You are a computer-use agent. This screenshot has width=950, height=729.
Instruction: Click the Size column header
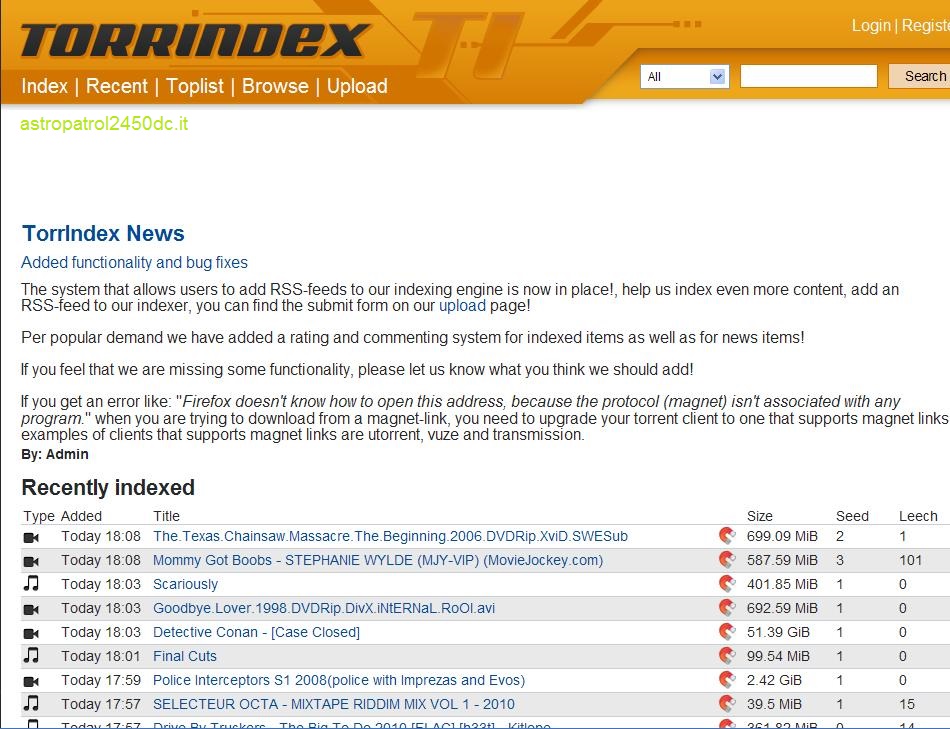pyautogui.click(x=760, y=516)
